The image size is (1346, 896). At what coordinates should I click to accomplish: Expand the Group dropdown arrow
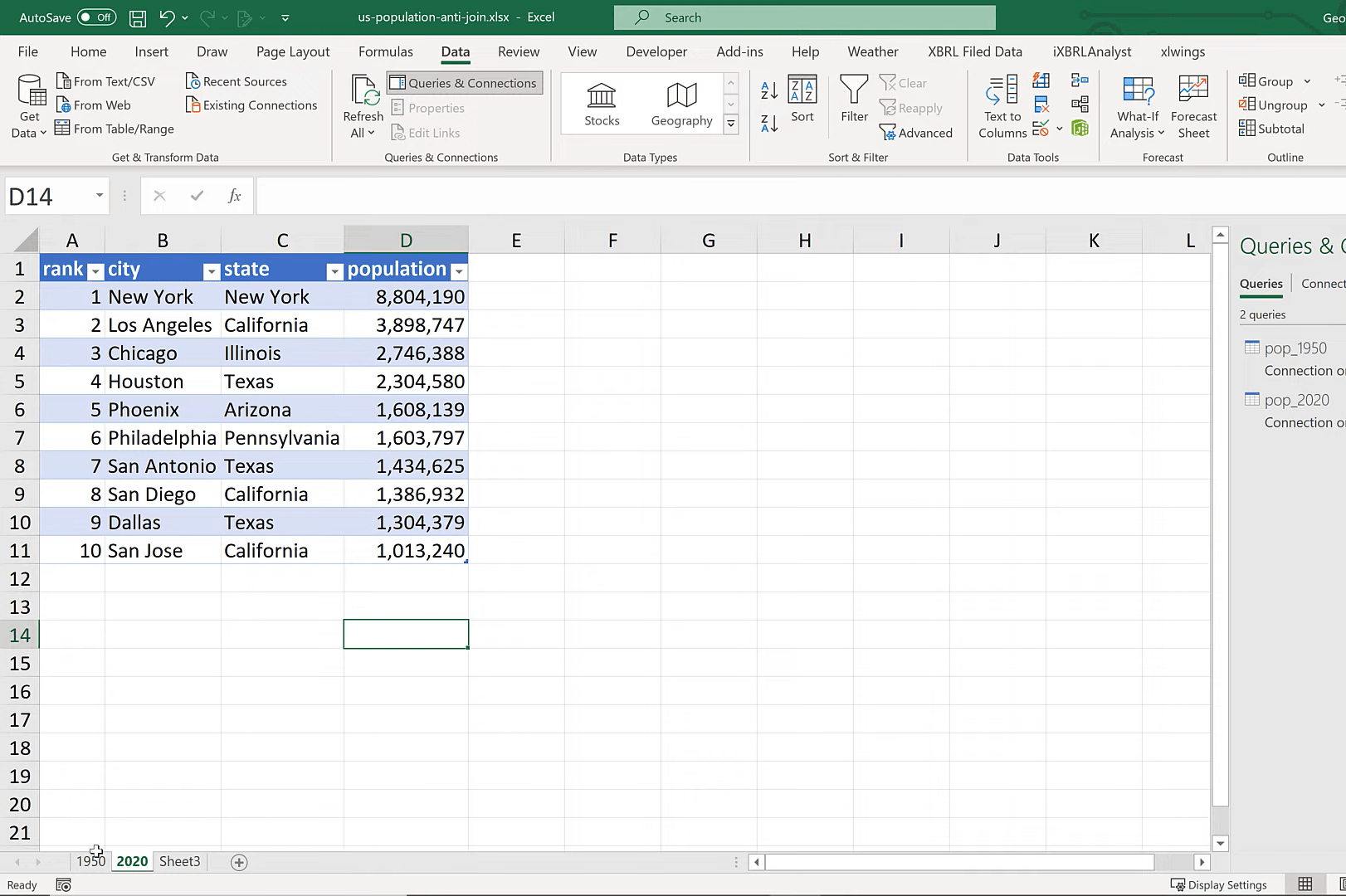pyautogui.click(x=1307, y=81)
